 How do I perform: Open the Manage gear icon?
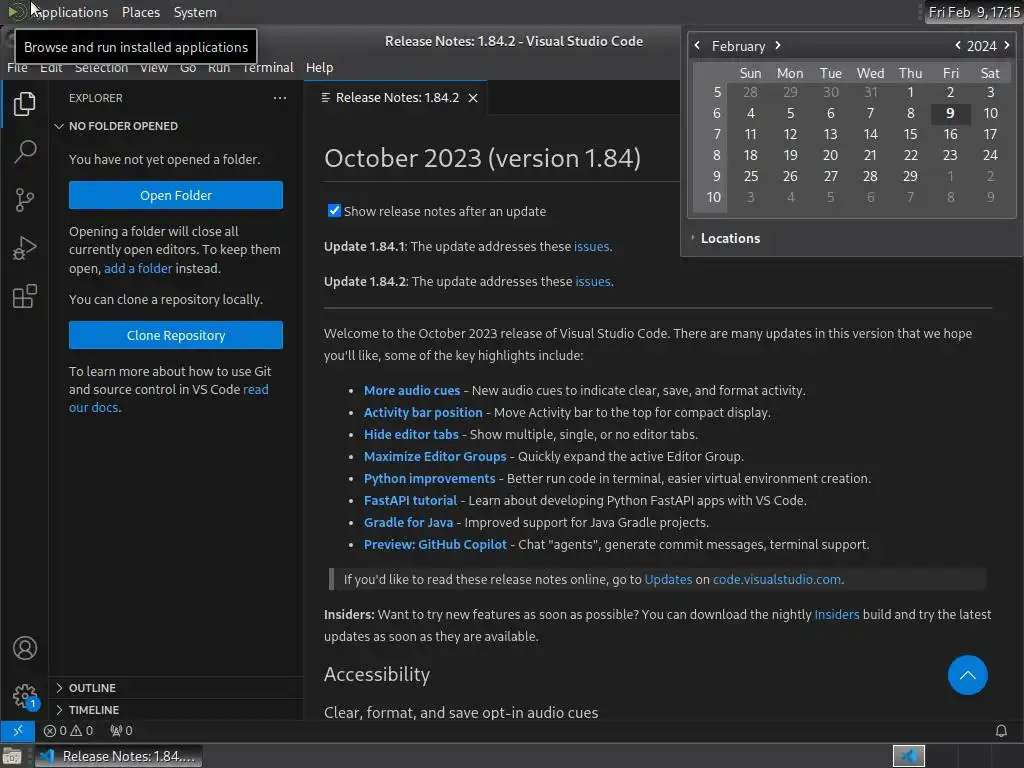pyautogui.click(x=25, y=696)
